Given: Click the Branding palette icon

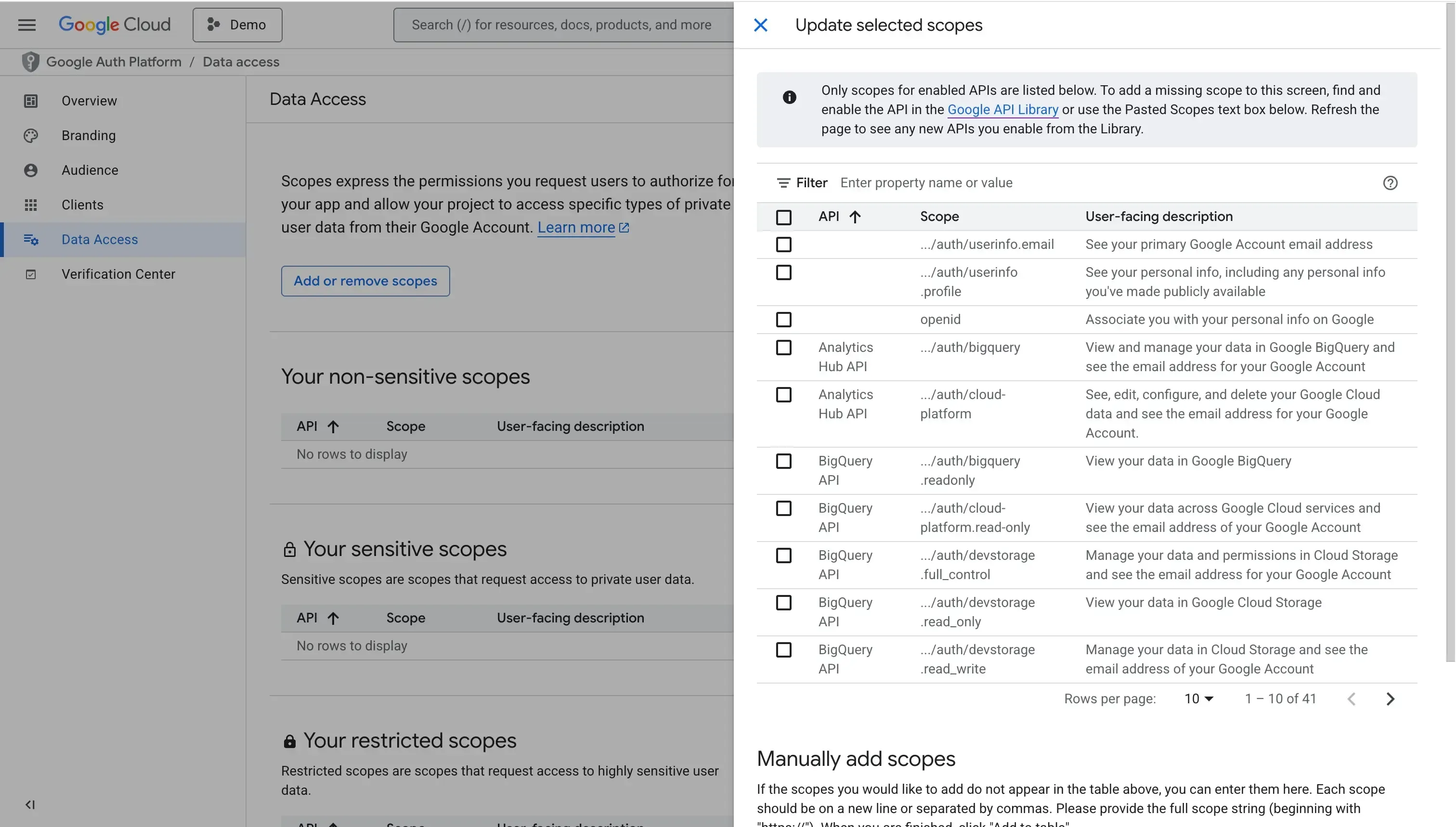Looking at the screenshot, I should pos(31,136).
